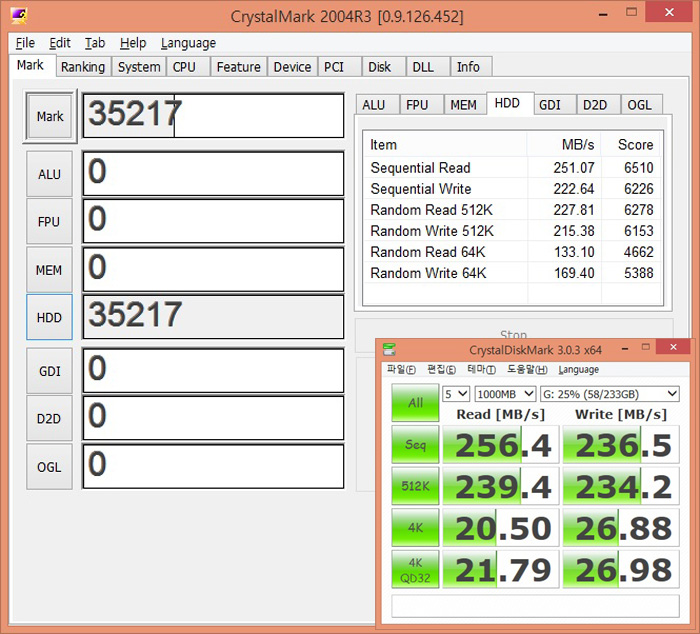This screenshot has height=634, width=700.
Task: Run the Seq disk test
Action: coord(415,445)
